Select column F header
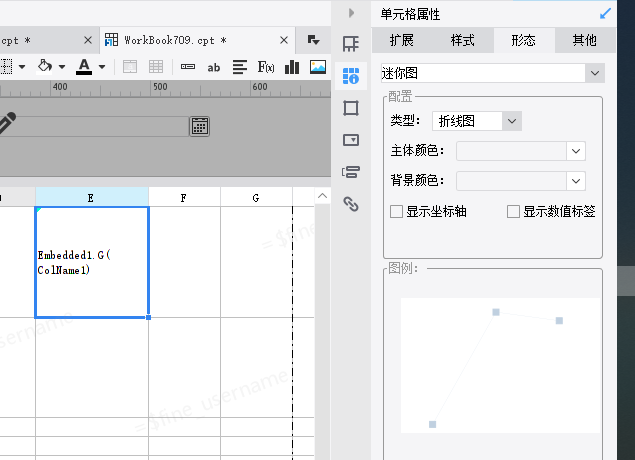Viewport: 635px width, 460px height. [x=184, y=198]
